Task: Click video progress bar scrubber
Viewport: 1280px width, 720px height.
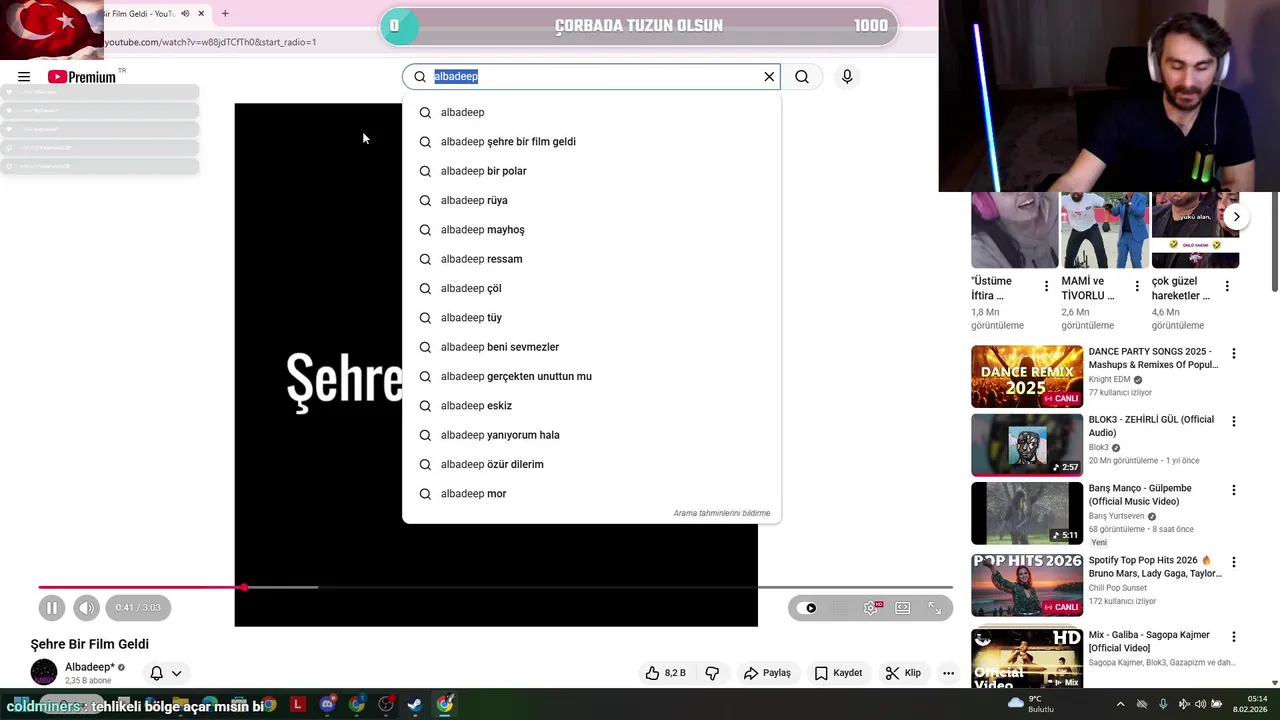Action: click(243, 587)
